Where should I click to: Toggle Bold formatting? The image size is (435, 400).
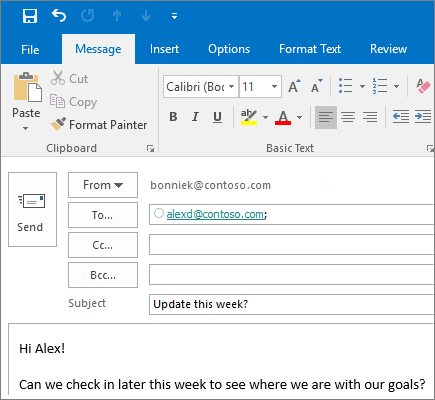tap(173, 117)
